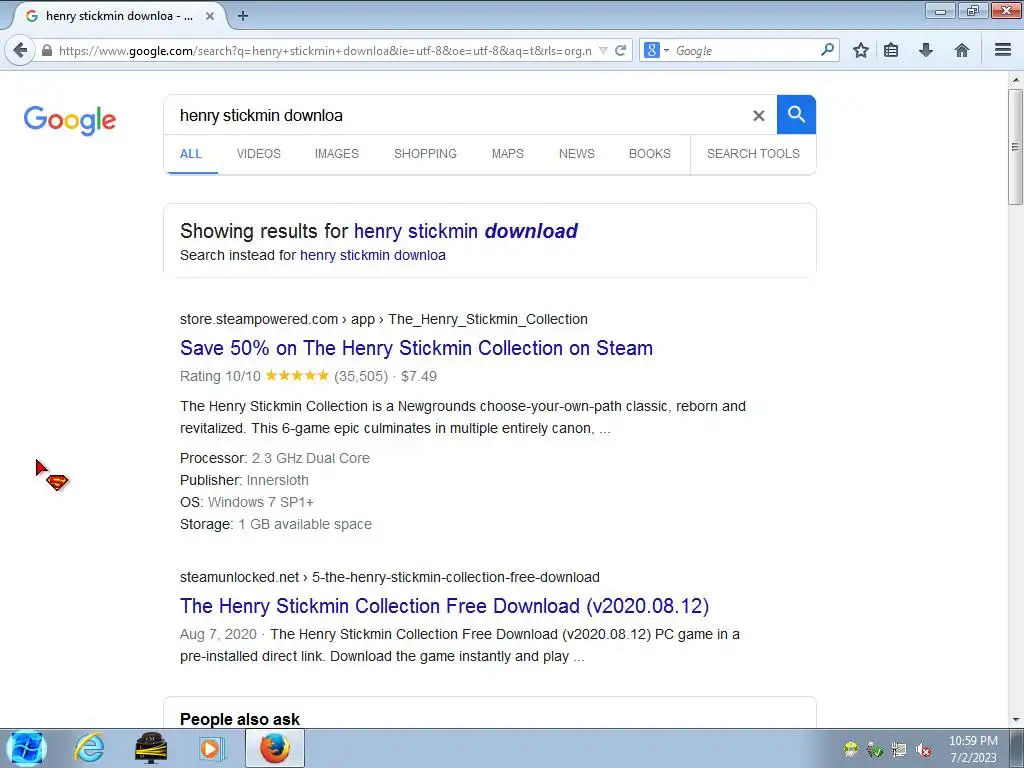Open the NEWS tab
Screen dimensions: 1024x768
577,153
